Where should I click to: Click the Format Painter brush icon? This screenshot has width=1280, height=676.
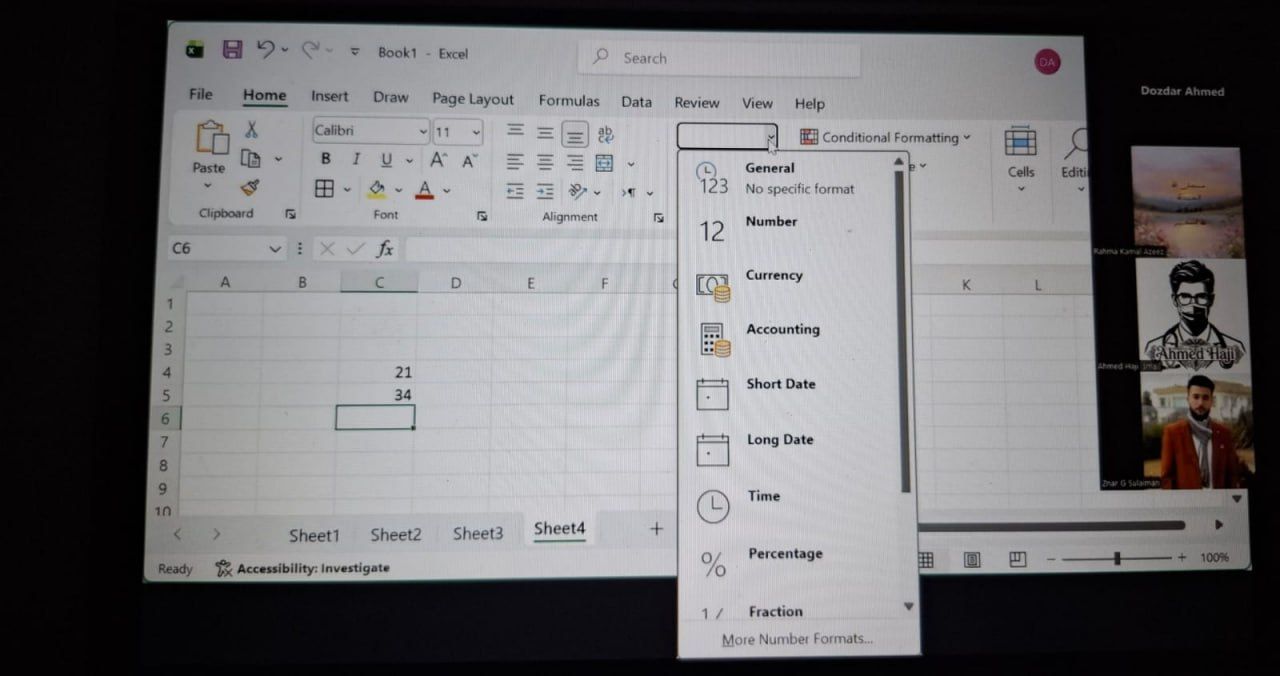[250, 187]
